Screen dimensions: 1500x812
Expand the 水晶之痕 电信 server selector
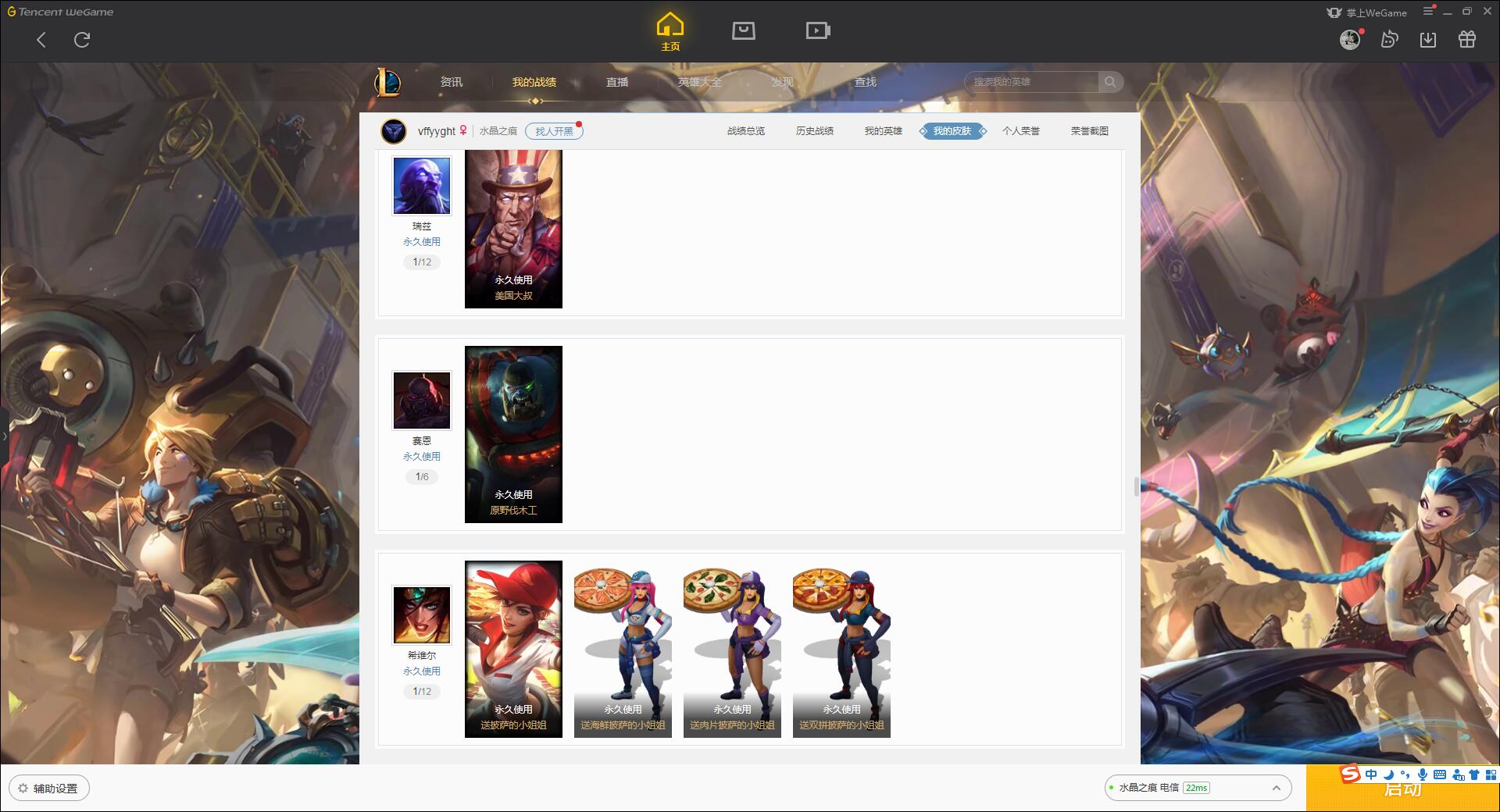pyautogui.click(x=1197, y=788)
